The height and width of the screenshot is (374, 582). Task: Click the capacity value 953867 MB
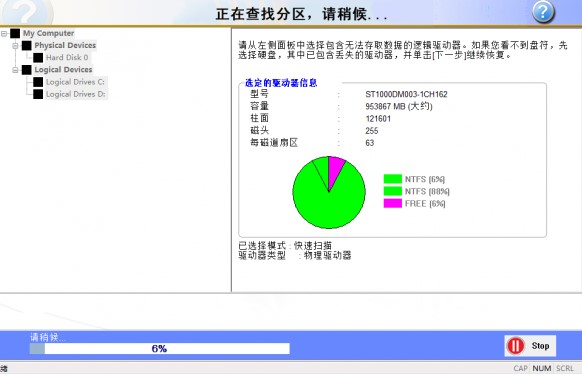(x=399, y=106)
